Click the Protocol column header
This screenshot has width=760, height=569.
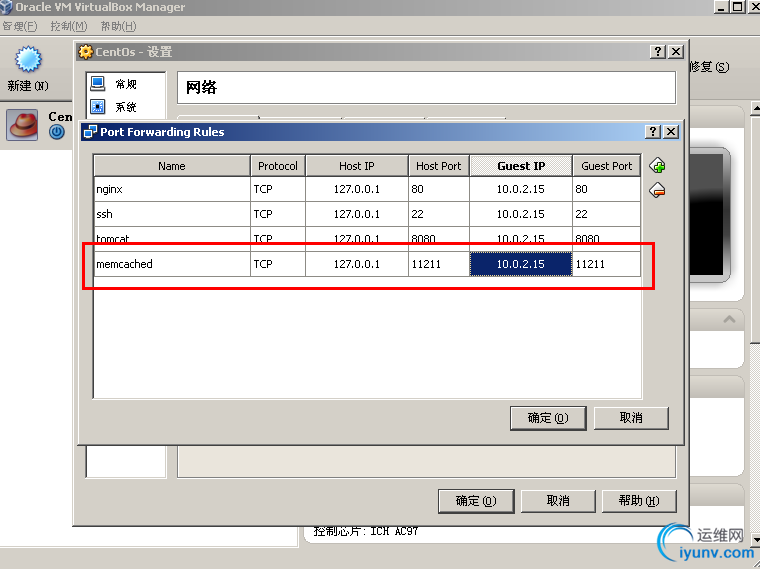pyautogui.click(x=278, y=166)
